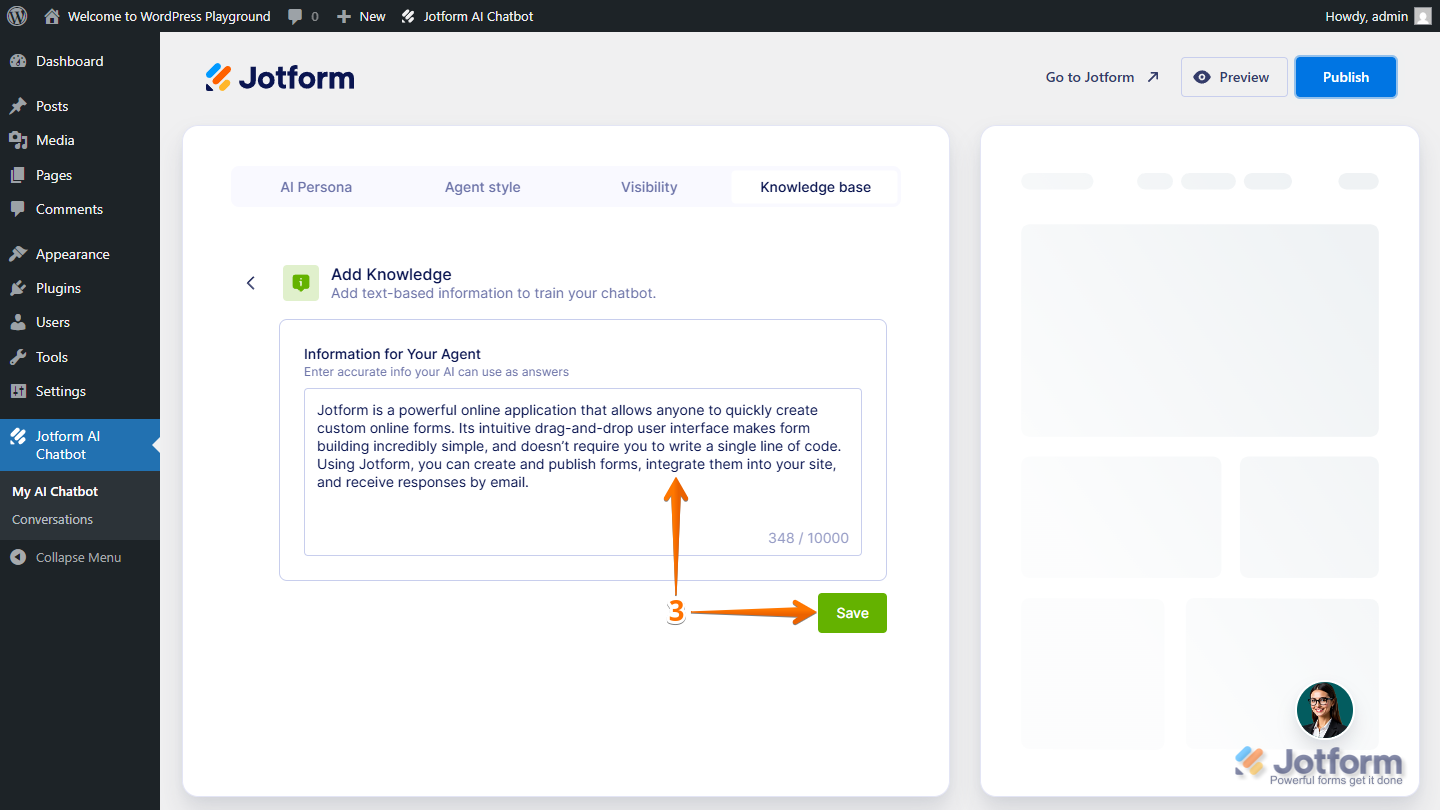Click the blue Publish button
Viewport: 1440px width, 810px height.
click(1346, 77)
